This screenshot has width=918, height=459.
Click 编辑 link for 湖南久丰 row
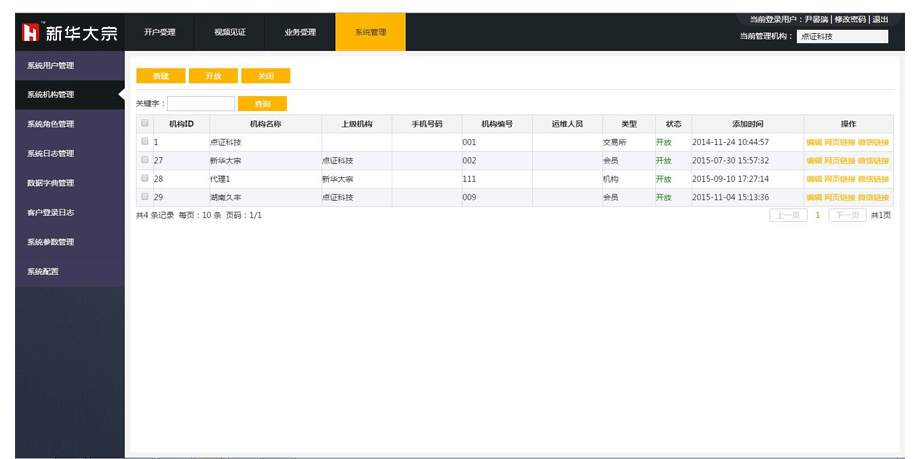[x=814, y=197]
